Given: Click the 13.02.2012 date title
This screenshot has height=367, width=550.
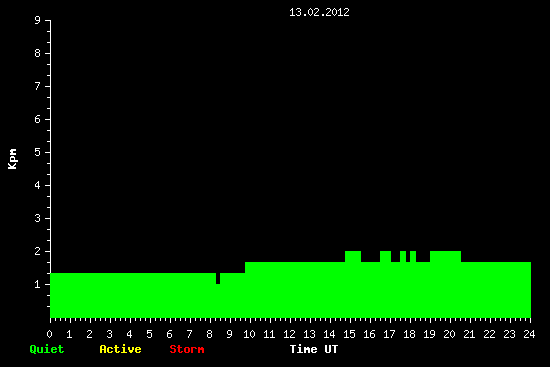Looking at the screenshot, I should pyautogui.click(x=319, y=12).
